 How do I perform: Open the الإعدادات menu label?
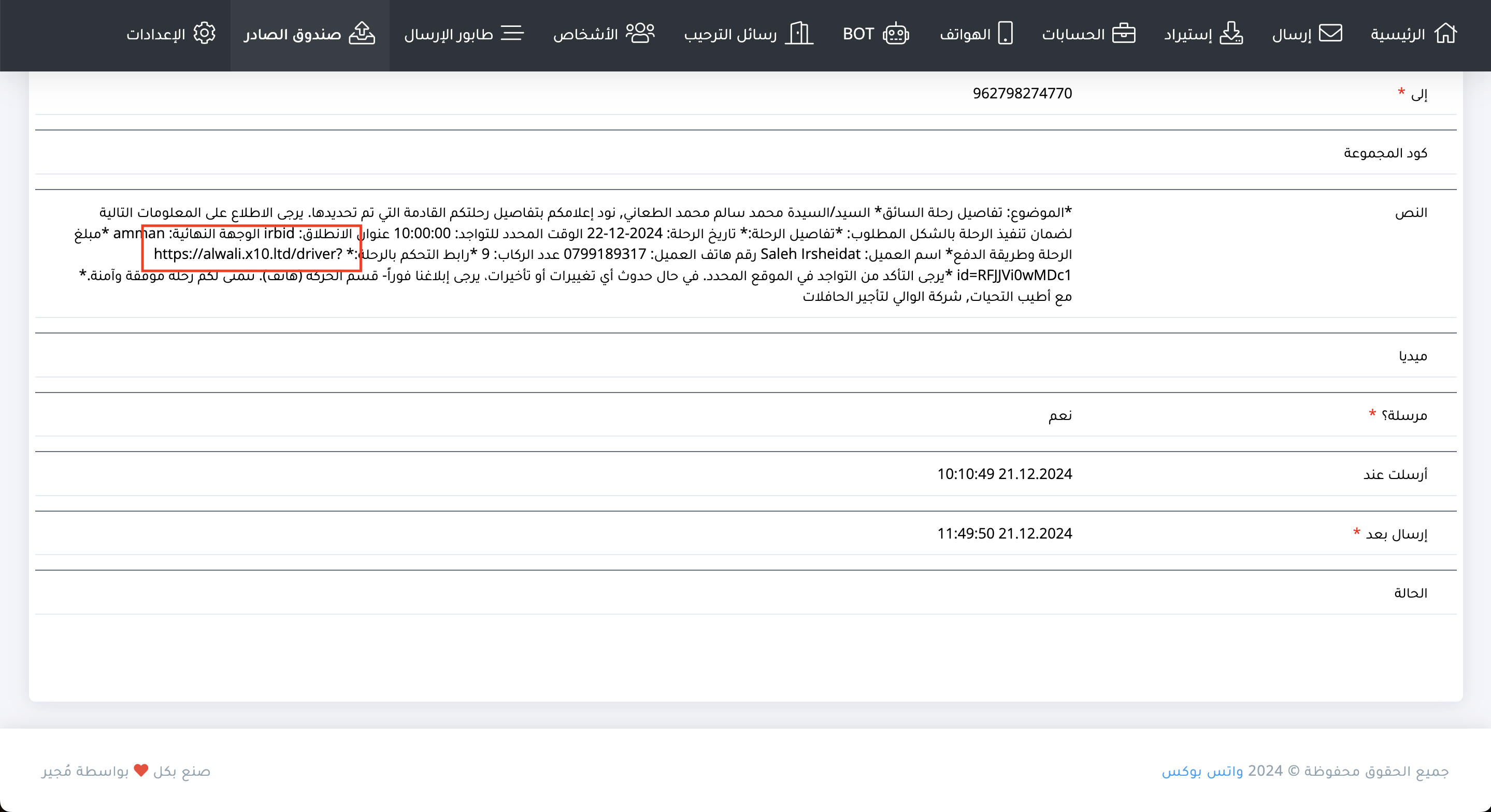[156, 35]
